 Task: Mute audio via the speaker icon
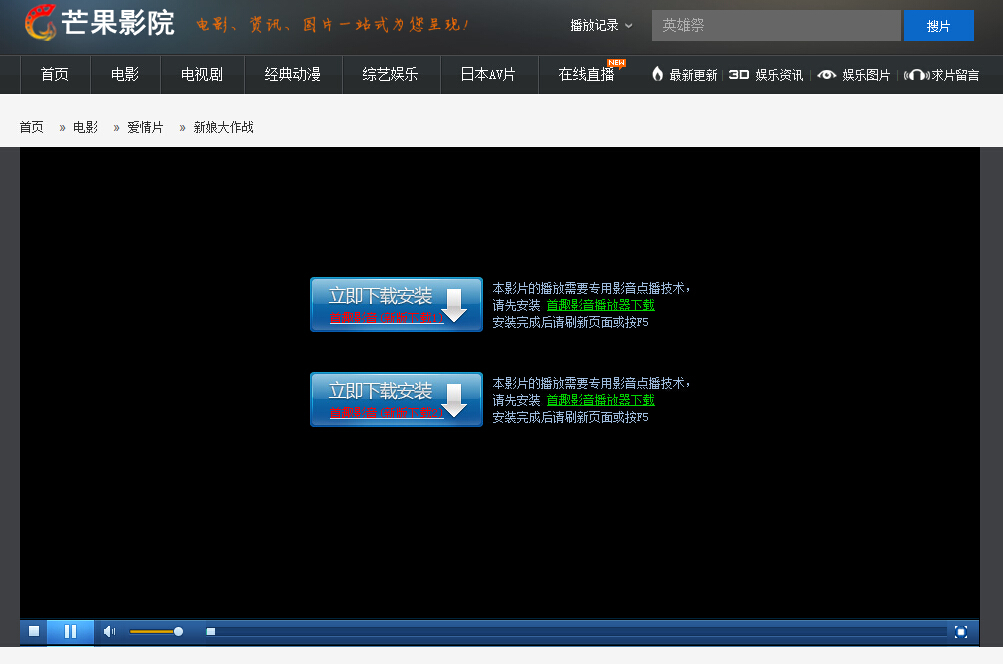(x=108, y=631)
